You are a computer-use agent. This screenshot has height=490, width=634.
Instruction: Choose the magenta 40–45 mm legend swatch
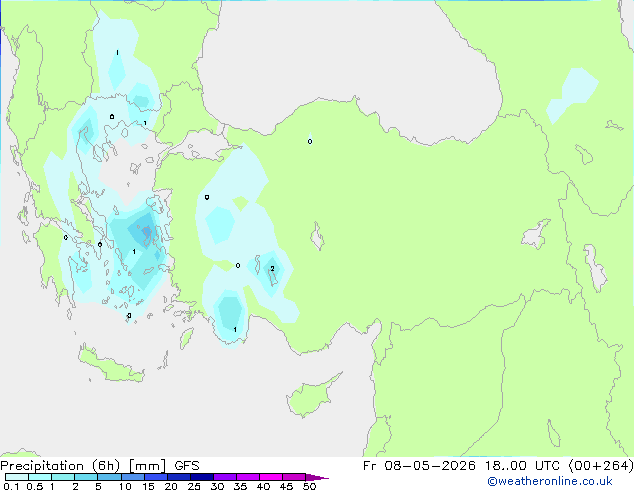[x=271, y=477]
